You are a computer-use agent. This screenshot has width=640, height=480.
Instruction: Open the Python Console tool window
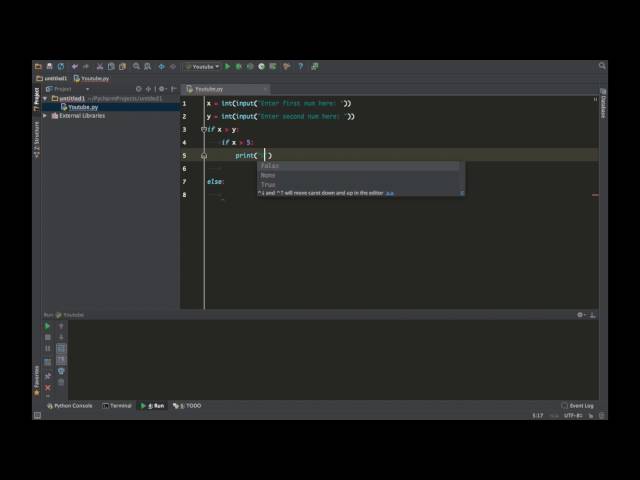click(x=70, y=406)
